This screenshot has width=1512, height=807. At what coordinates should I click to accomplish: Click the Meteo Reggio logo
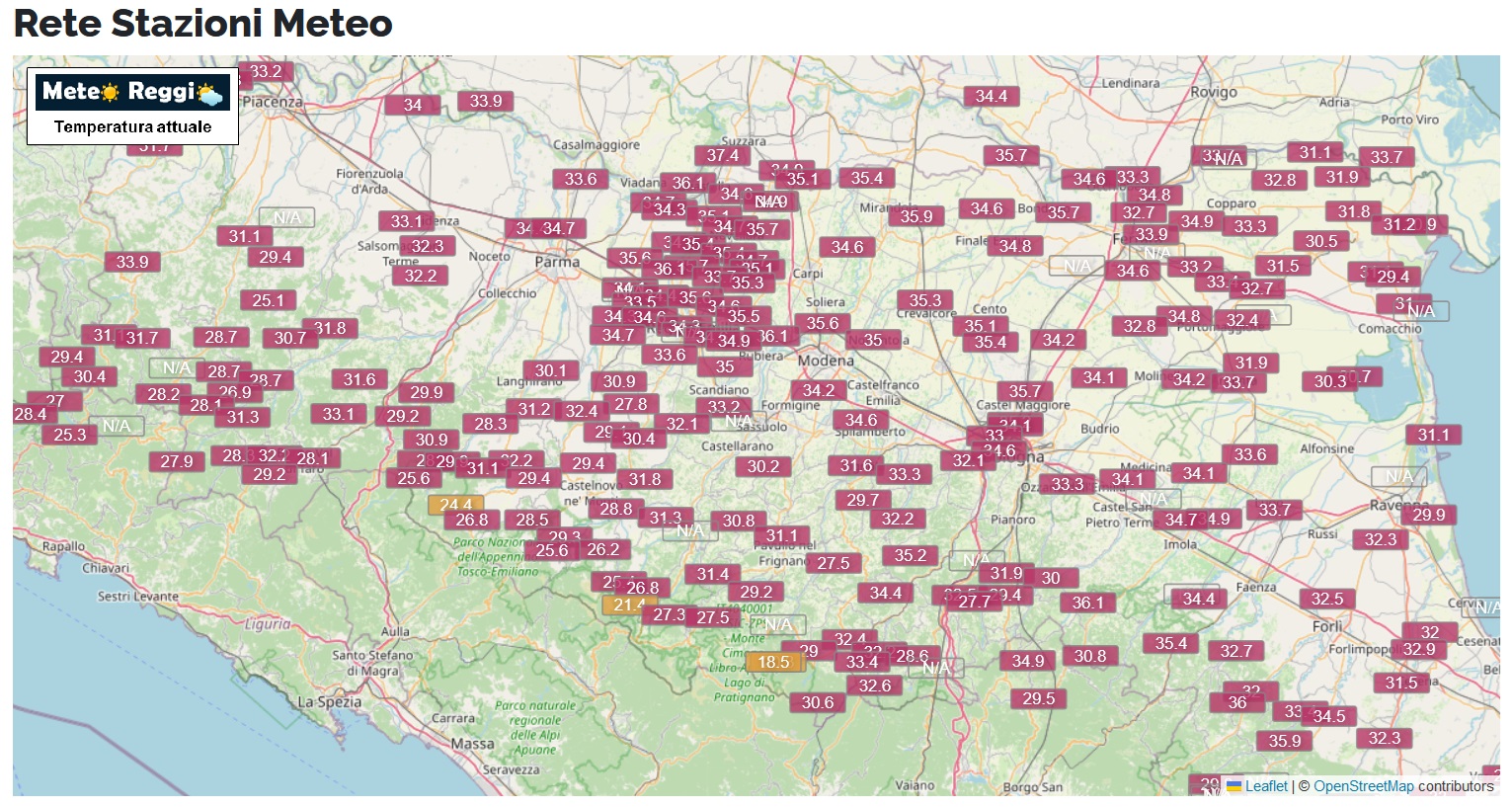(x=132, y=92)
